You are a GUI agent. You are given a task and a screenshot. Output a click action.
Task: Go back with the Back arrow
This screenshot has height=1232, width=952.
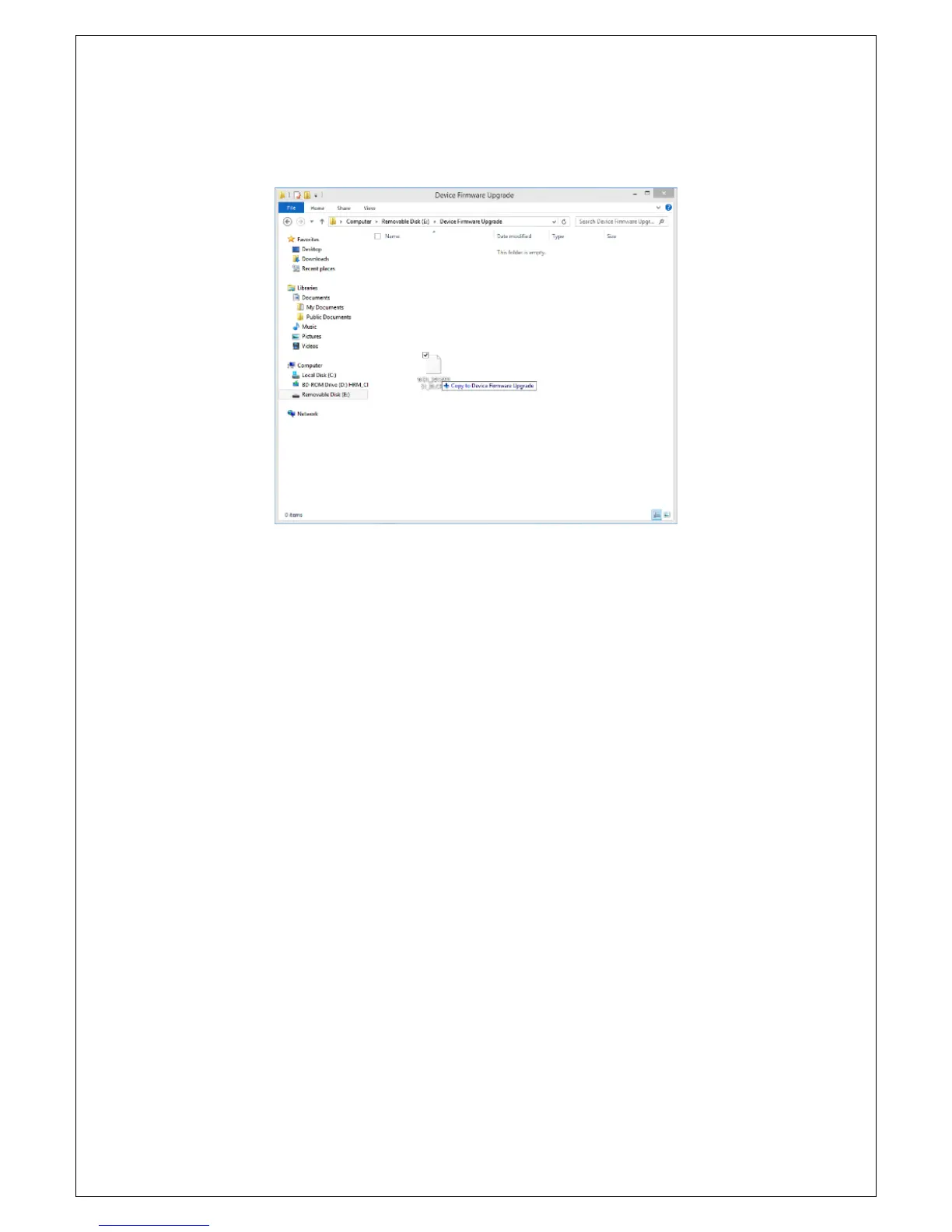click(288, 222)
